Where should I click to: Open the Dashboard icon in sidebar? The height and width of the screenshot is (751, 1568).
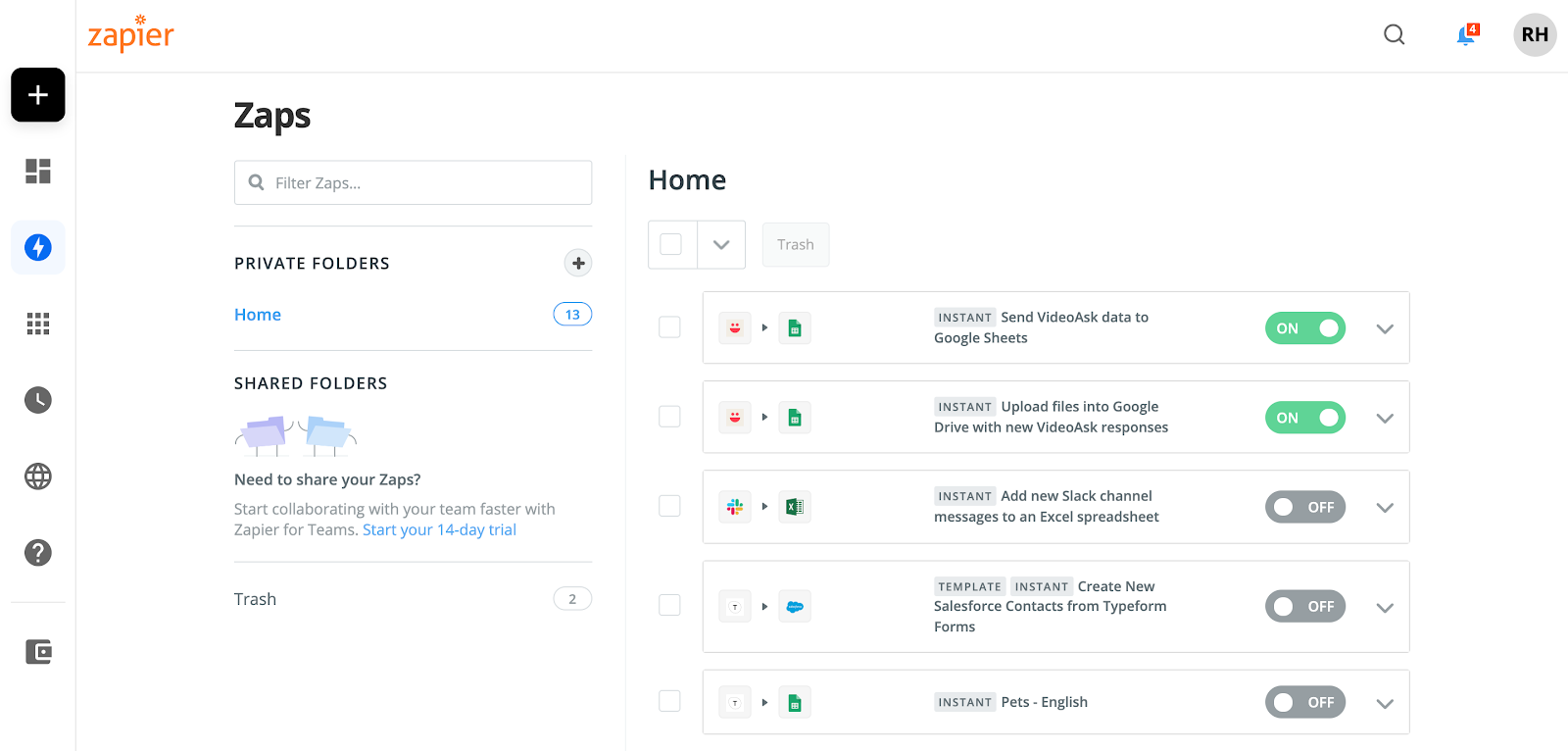click(38, 172)
